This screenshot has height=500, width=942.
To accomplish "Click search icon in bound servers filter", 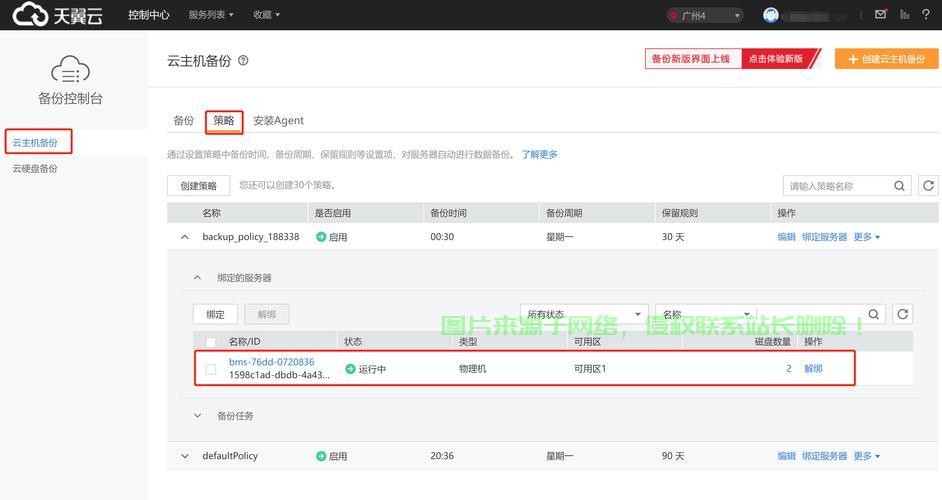I will tap(874, 314).
